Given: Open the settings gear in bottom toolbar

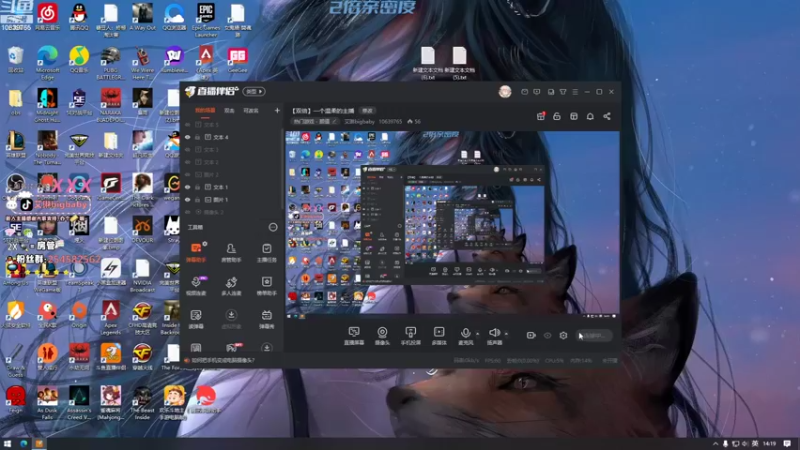Looking at the screenshot, I should click(x=563, y=335).
